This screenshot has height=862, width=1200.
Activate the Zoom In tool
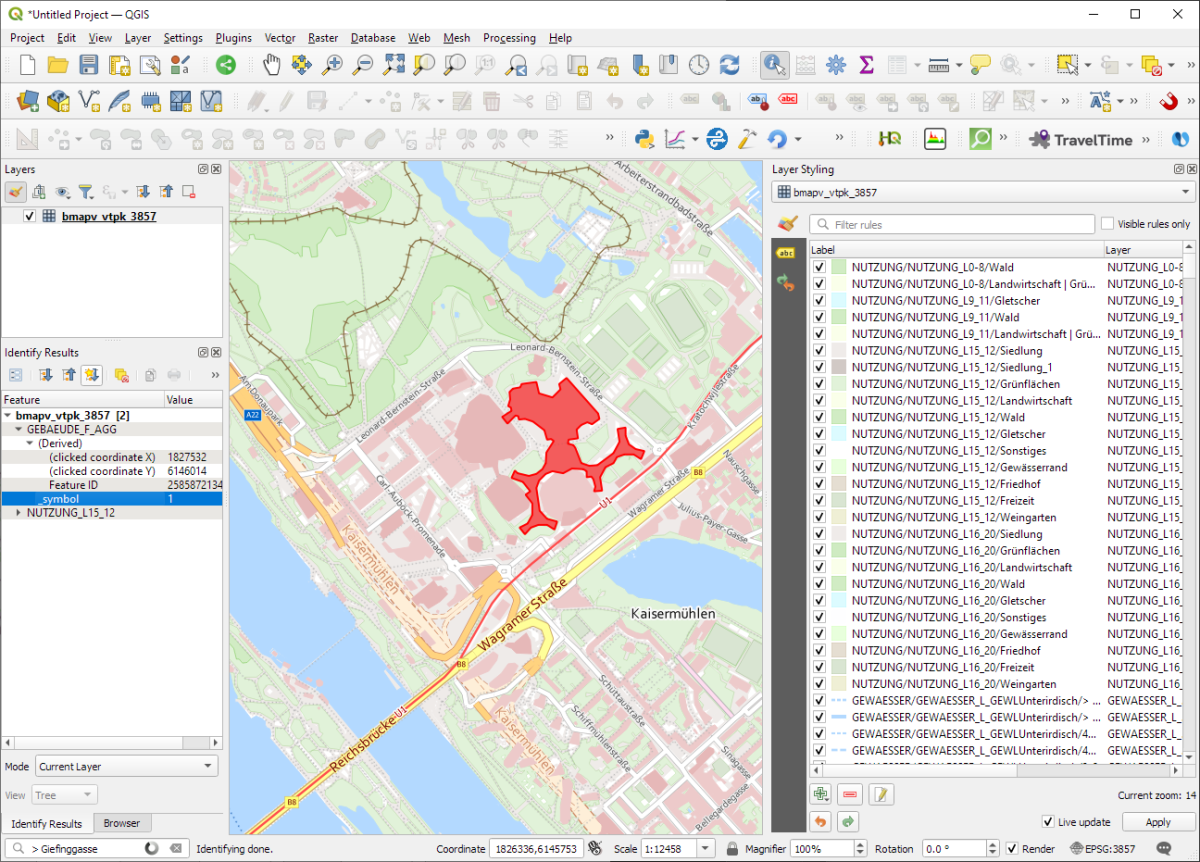330,64
